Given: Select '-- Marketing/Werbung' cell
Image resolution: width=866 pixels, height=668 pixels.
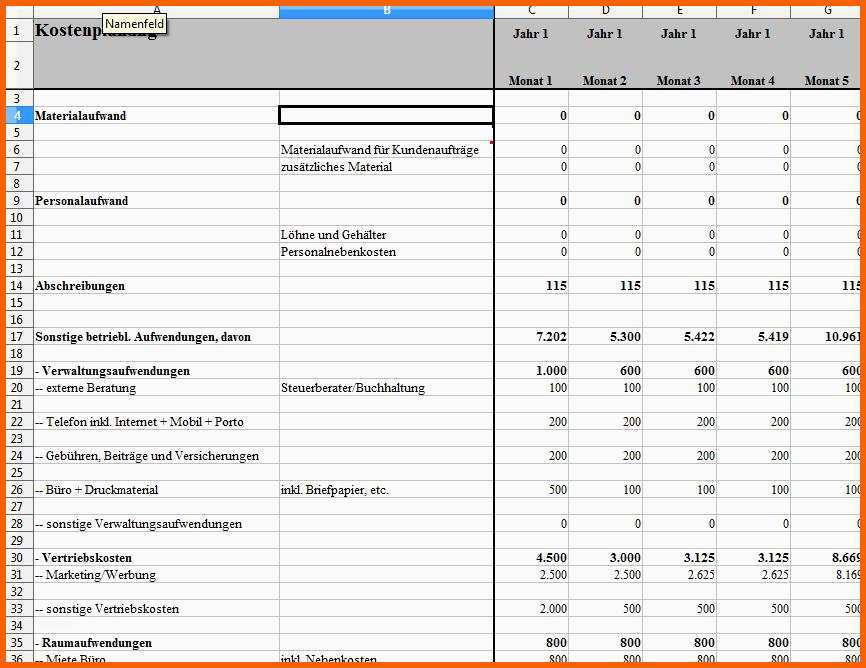Looking at the screenshot, I should click(x=156, y=575).
